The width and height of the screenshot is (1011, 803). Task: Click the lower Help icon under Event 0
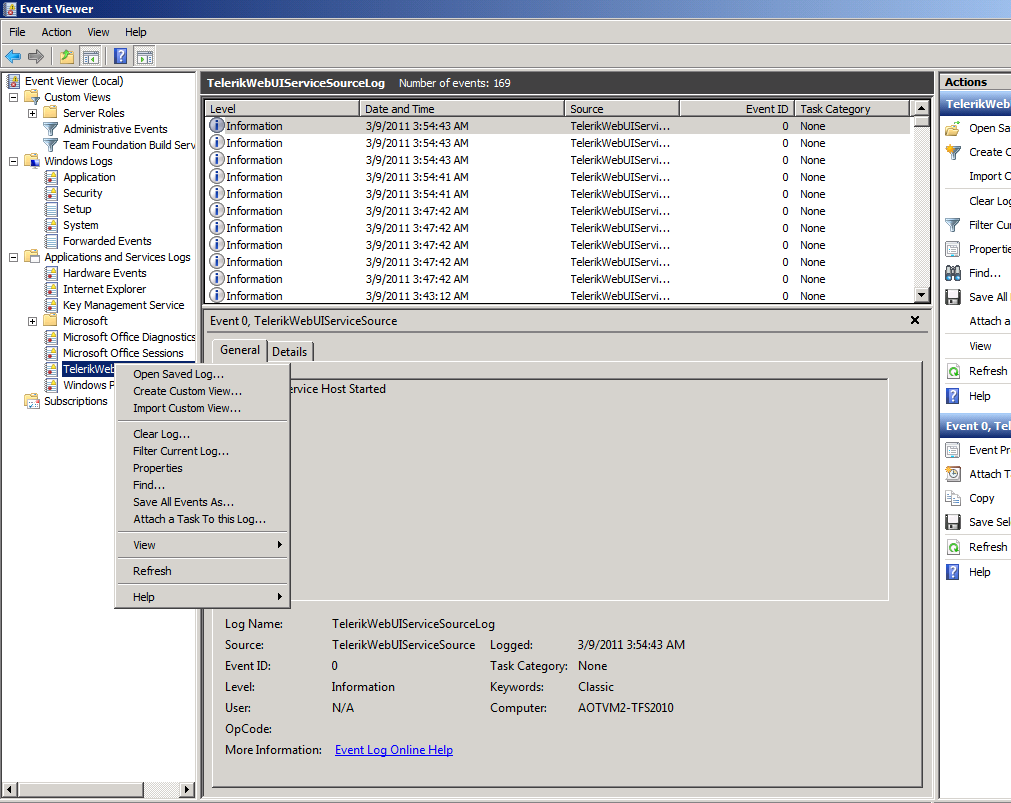[953, 572]
